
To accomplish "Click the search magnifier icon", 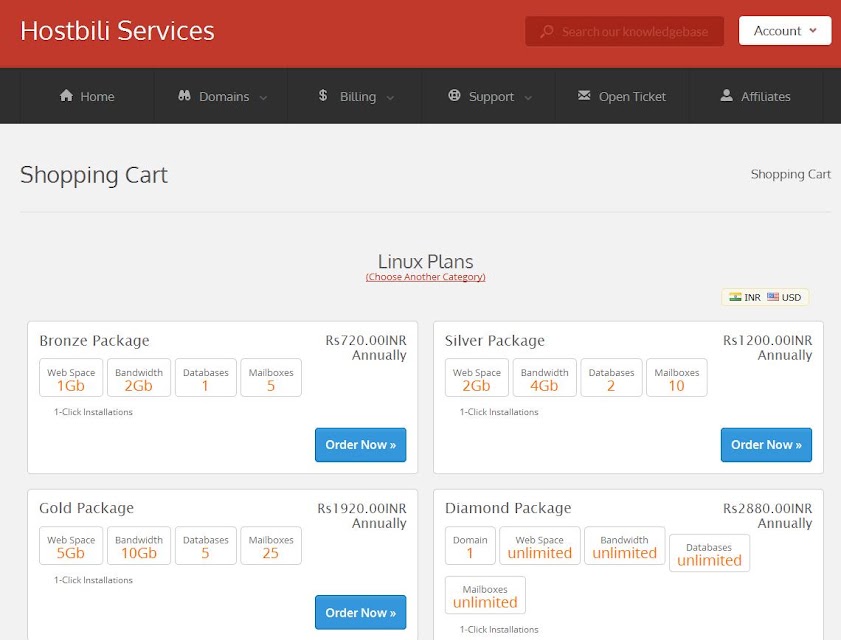I will coord(547,31).
